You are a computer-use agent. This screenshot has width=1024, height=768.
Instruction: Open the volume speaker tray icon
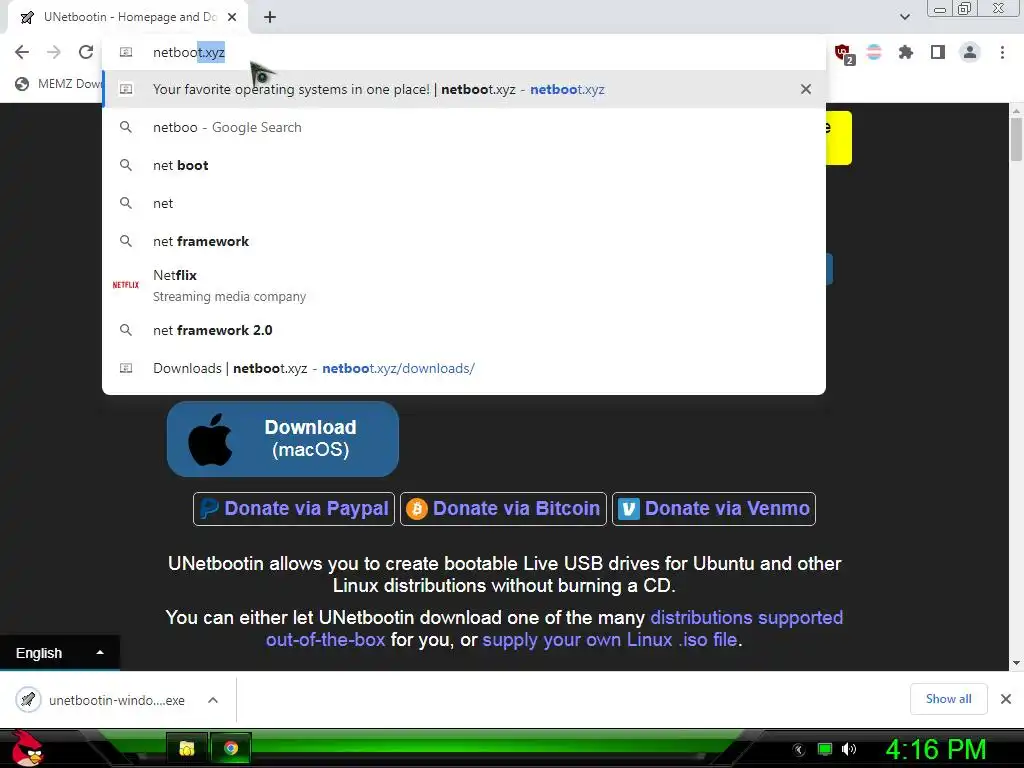[849, 749]
